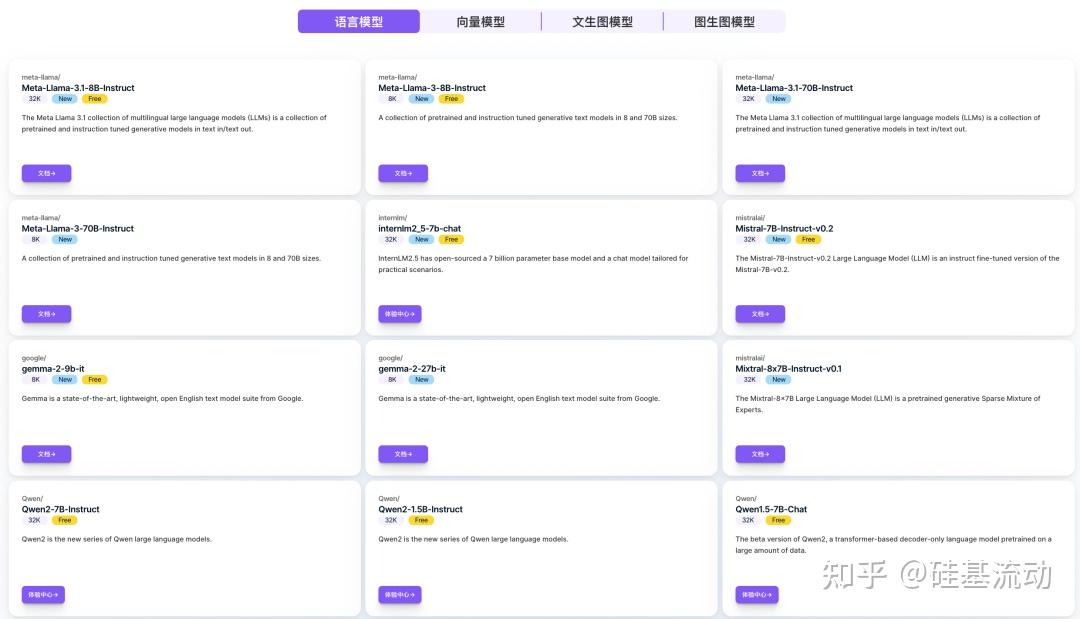
Task: Click the 32K badge on Mixtral-8x7B card
Action: coord(748,379)
